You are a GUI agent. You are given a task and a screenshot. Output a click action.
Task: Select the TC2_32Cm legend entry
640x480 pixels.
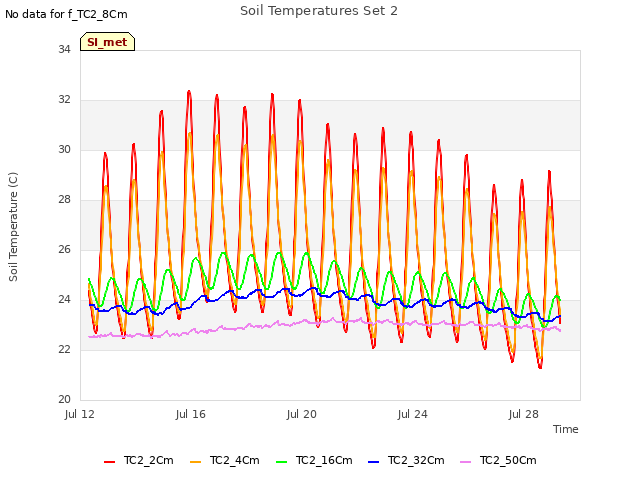[407, 461]
